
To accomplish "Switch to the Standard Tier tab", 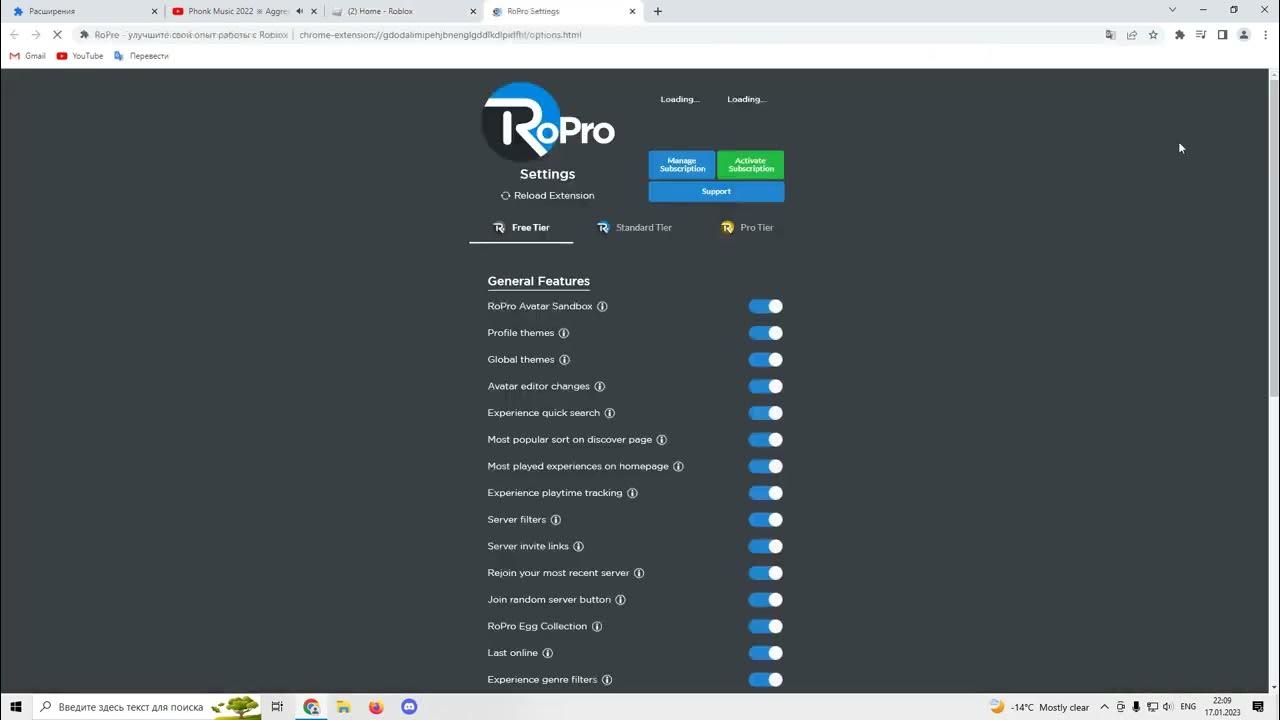I will (634, 228).
